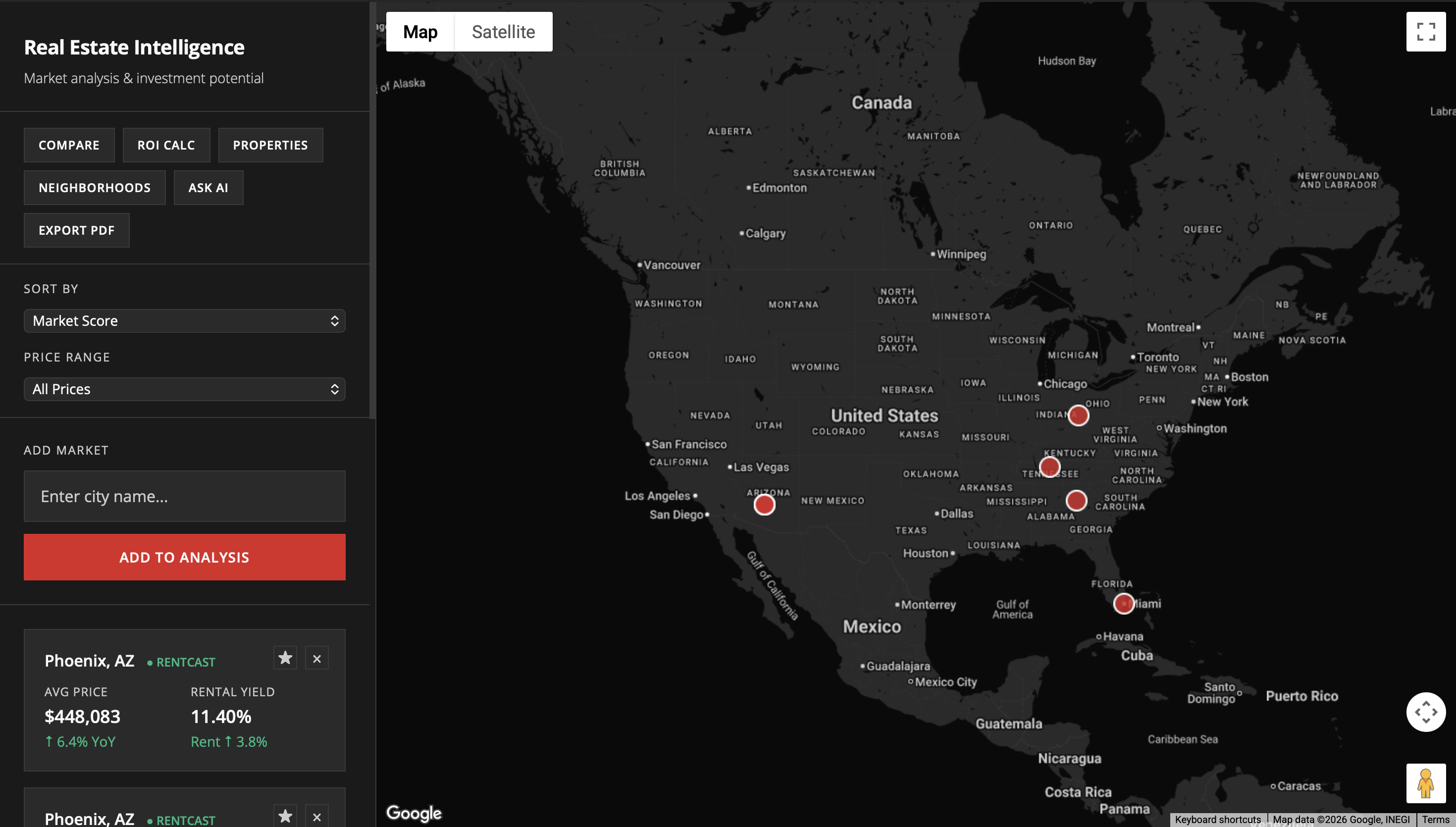Click the Rent 3.8% growth text
Viewport: 1456px width, 827px height.
[229, 742]
